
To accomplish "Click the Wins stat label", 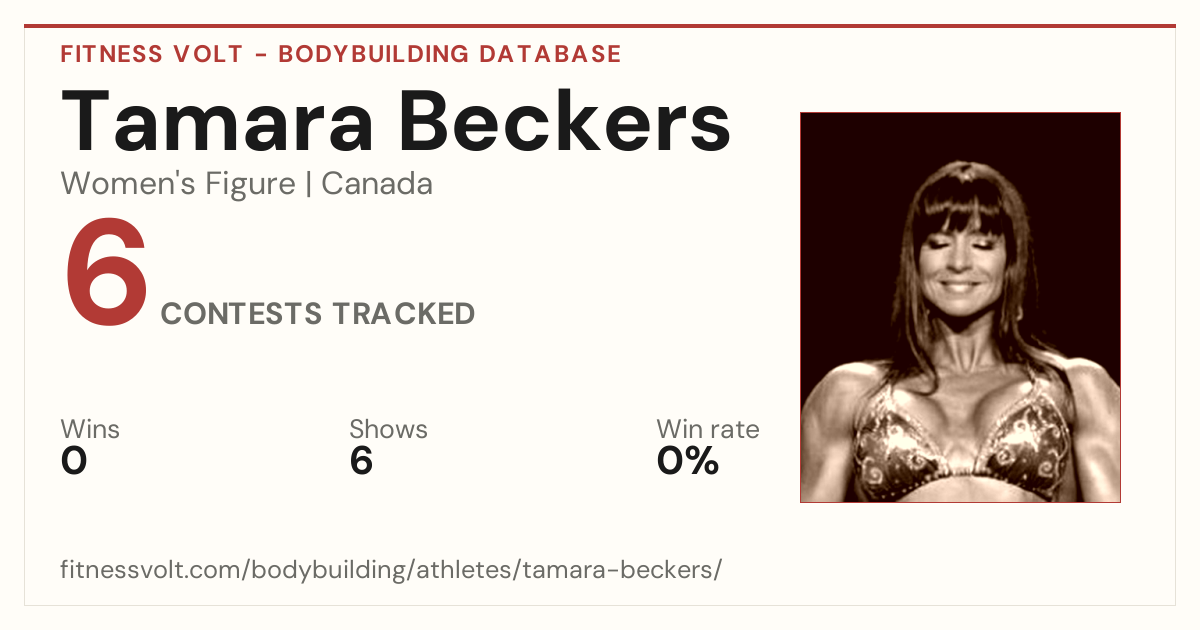I will pyautogui.click(x=90, y=430).
